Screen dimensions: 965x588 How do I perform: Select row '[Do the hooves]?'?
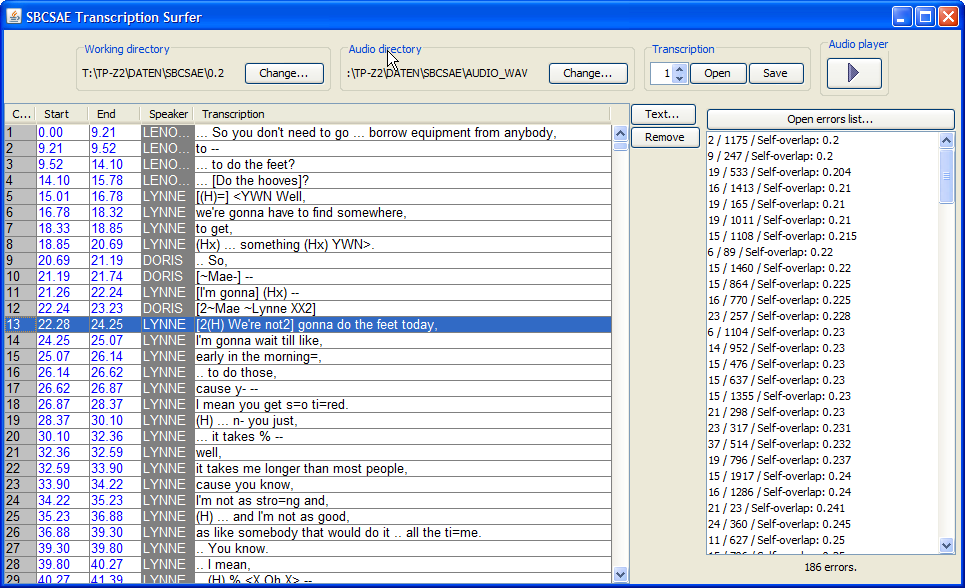click(308, 180)
